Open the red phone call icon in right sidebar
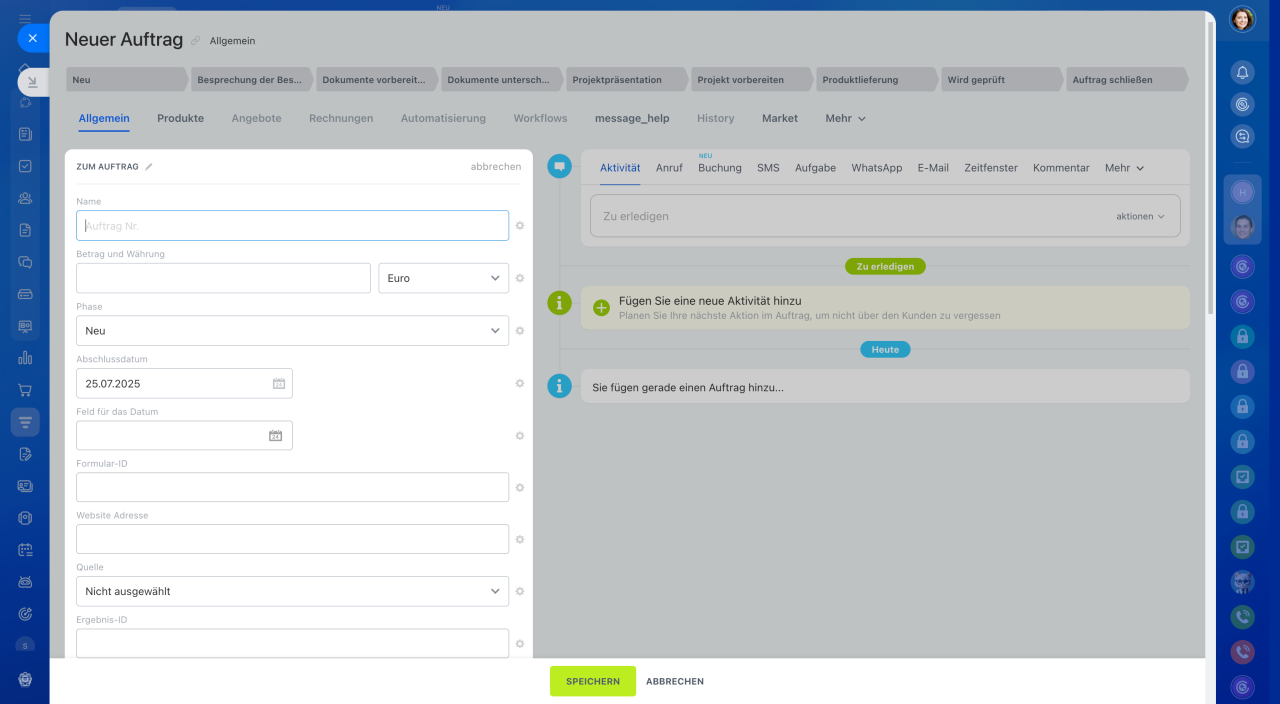 [1242, 652]
